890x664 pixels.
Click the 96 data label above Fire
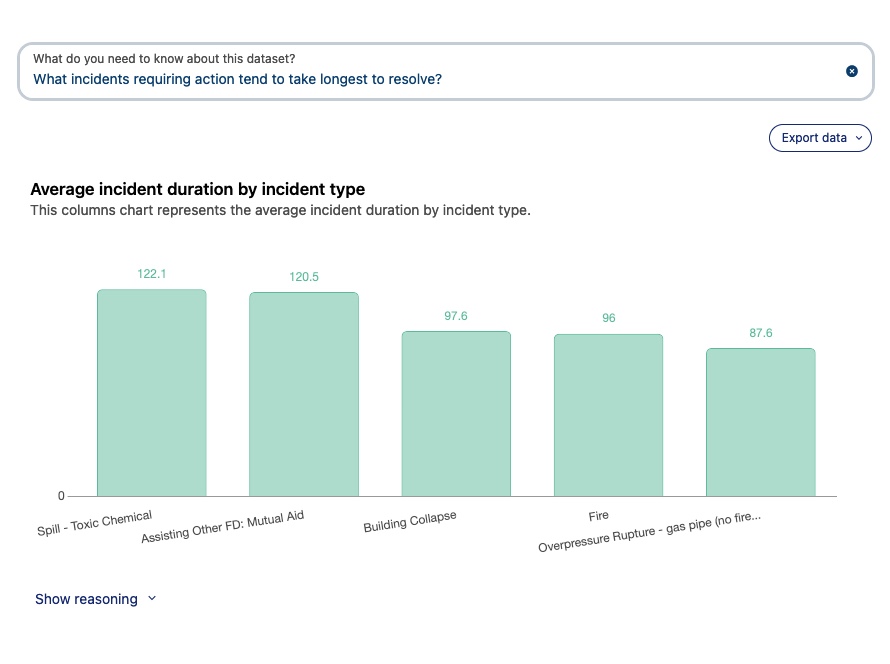[609, 318]
